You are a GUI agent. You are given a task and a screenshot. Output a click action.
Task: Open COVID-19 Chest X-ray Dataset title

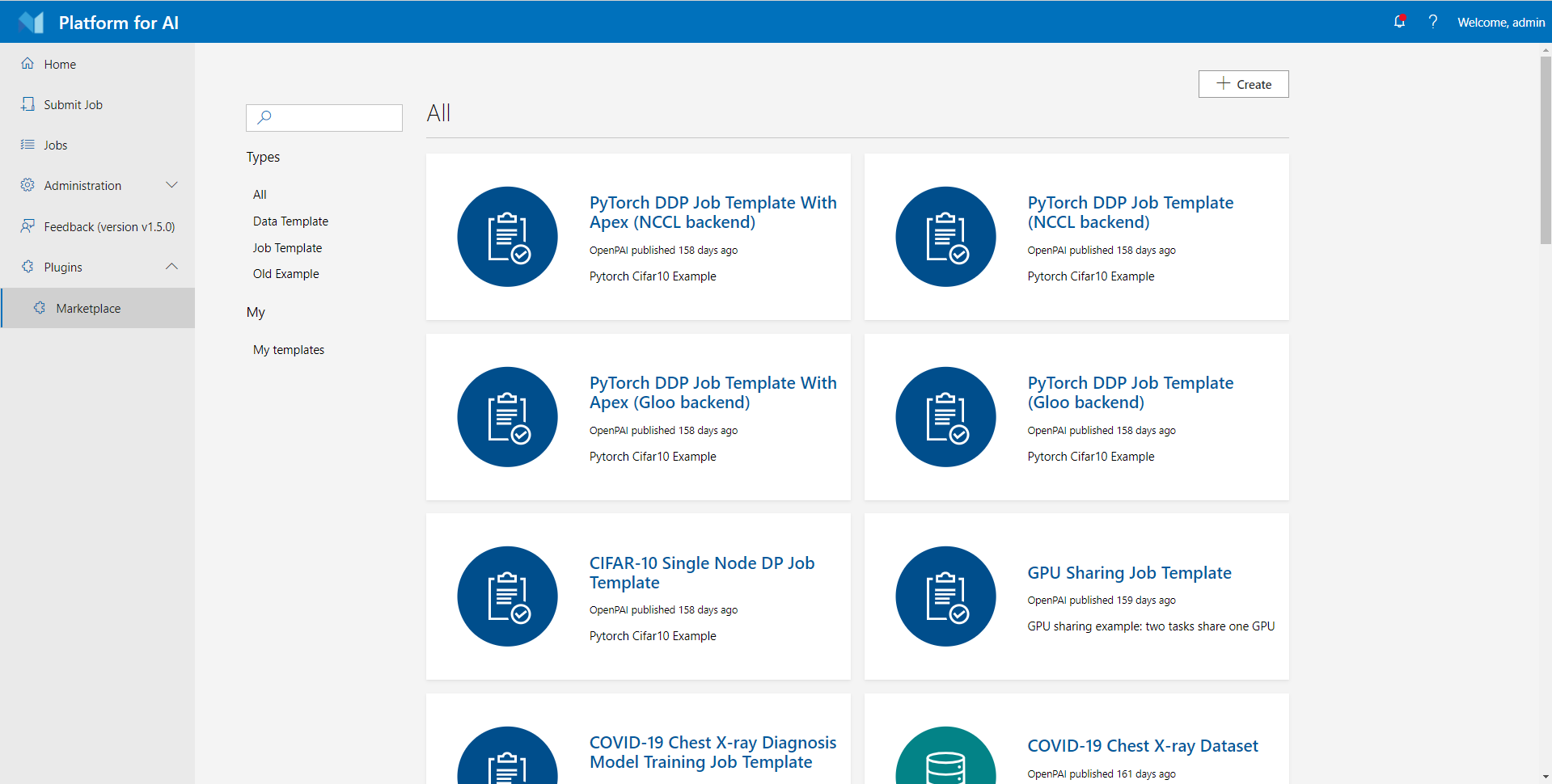(1143, 746)
